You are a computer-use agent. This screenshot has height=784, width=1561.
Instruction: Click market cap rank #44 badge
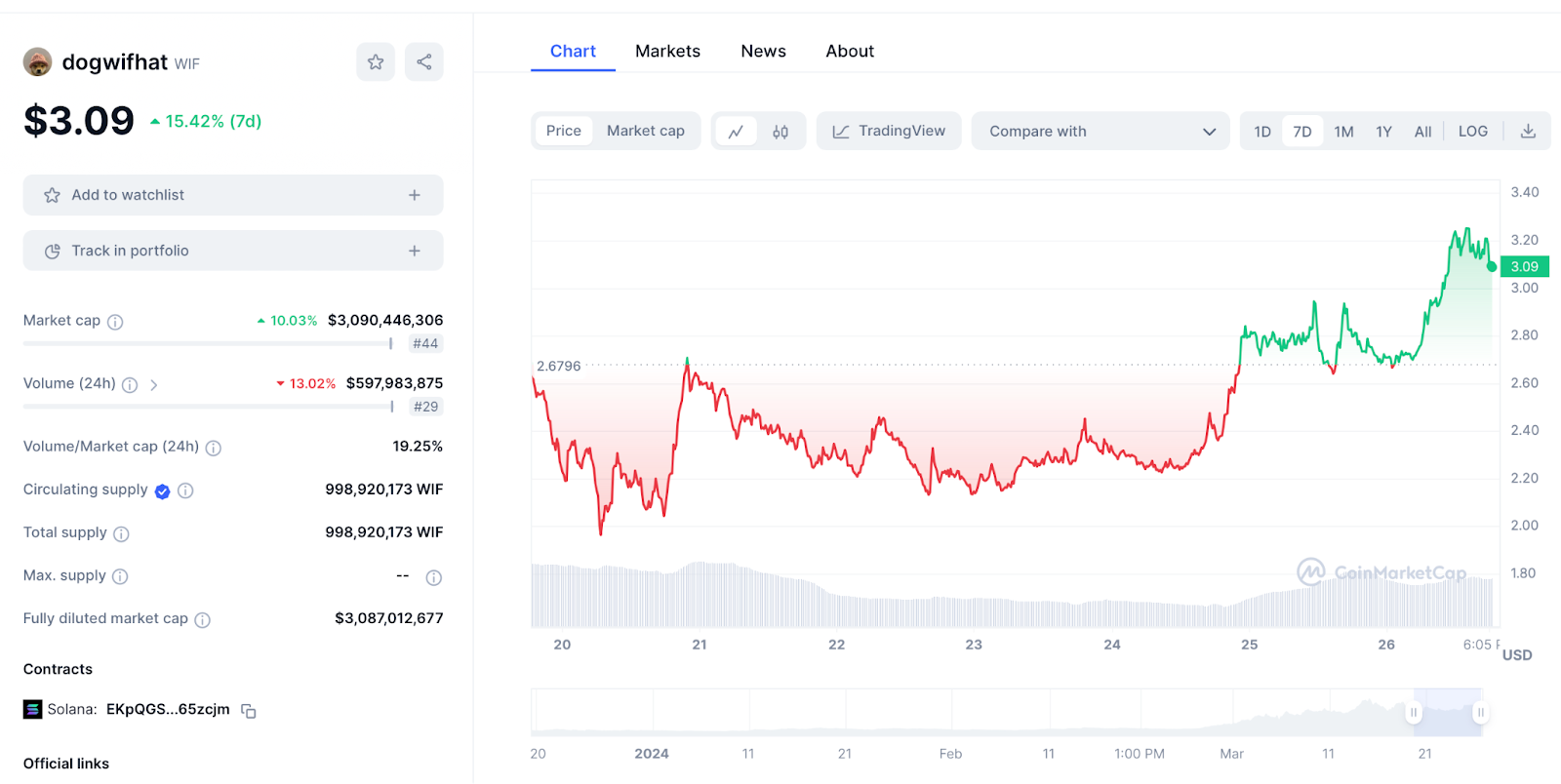pyautogui.click(x=425, y=343)
